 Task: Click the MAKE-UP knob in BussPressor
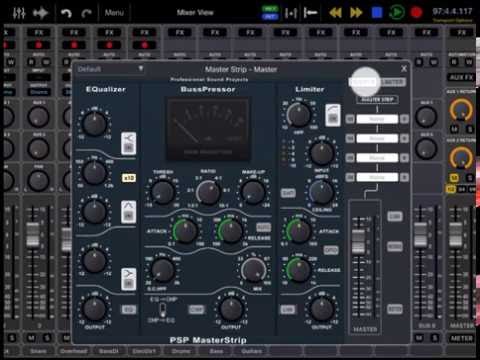[253, 192]
